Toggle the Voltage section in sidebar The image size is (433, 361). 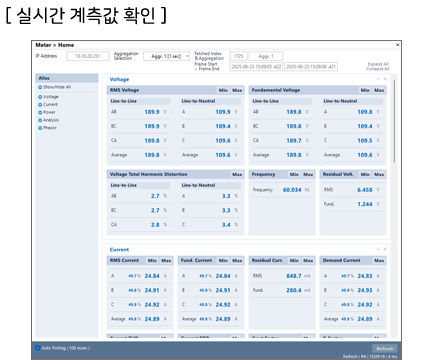pos(40,97)
